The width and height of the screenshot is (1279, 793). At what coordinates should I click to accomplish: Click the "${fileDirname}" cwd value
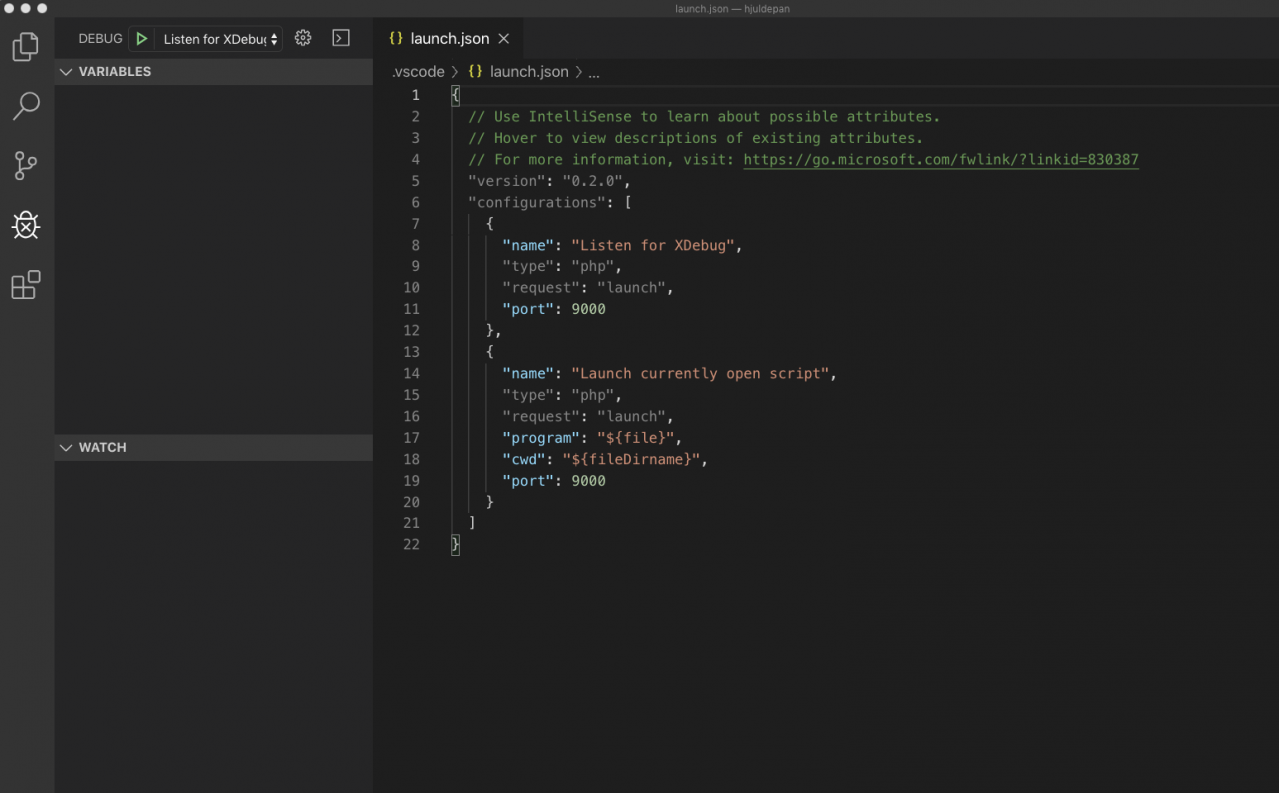coord(630,460)
